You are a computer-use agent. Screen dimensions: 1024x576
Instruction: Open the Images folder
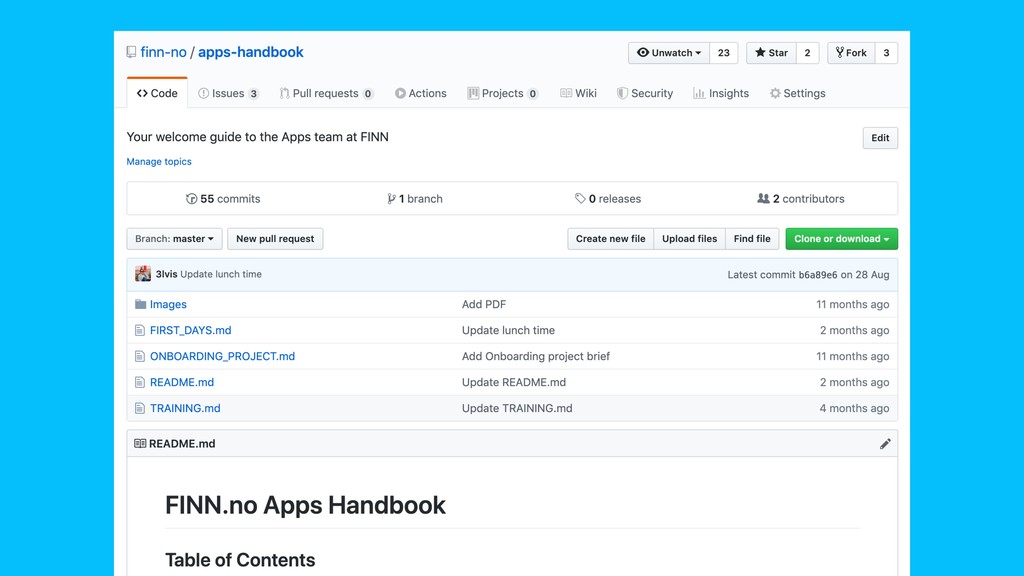coord(168,304)
